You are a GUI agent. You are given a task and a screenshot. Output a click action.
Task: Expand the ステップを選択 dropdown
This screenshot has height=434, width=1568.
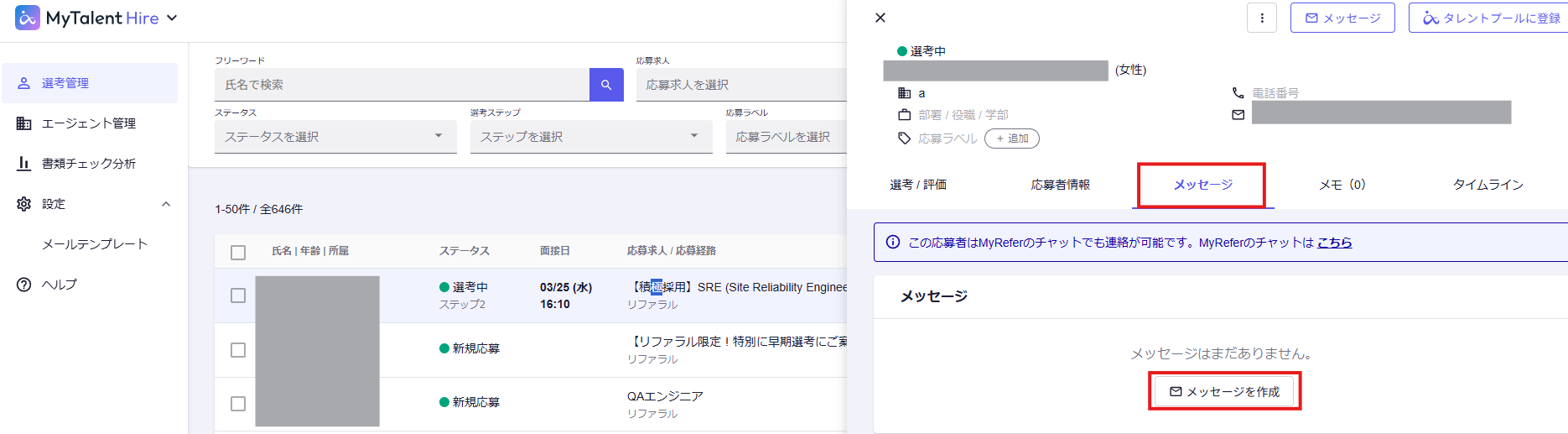point(591,137)
